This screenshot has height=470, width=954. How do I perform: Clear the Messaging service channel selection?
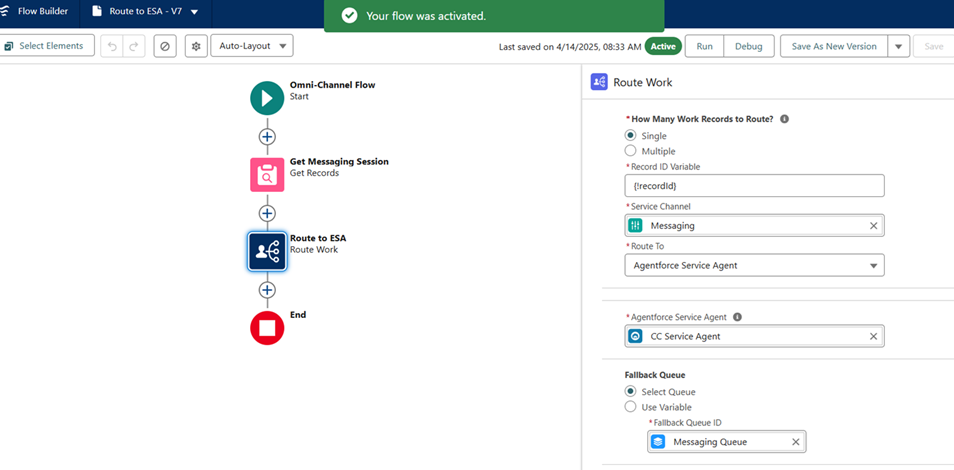pos(874,225)
